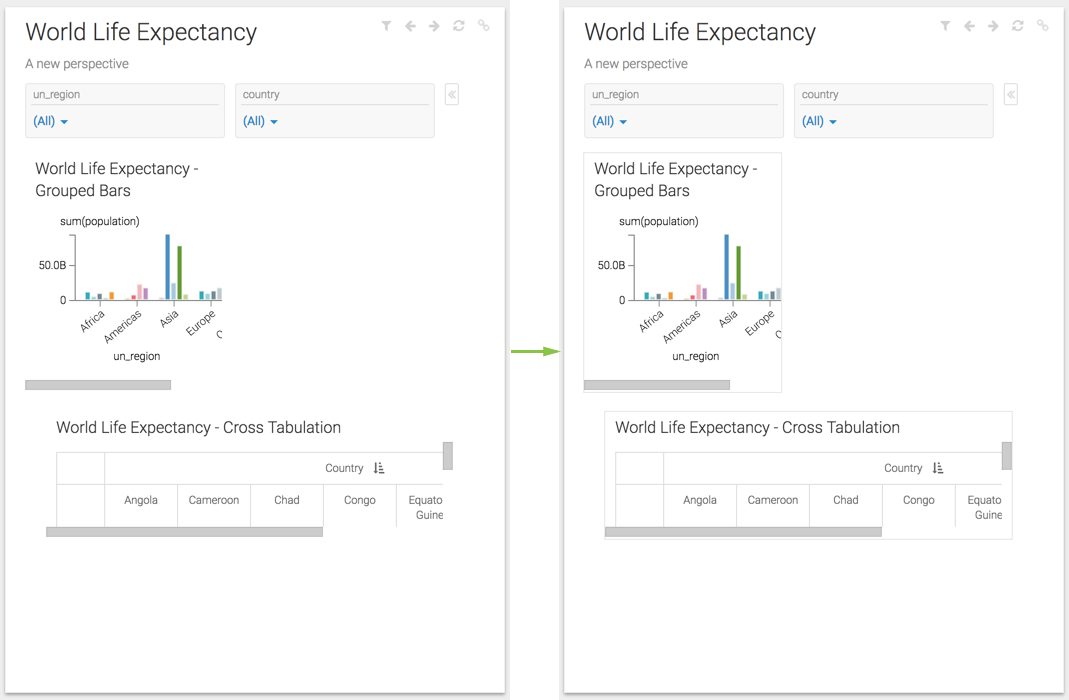Click the tall blue Asia bar in left chart
The width and height of the screenshot is (1069, 700).
[x=167, y=267]
